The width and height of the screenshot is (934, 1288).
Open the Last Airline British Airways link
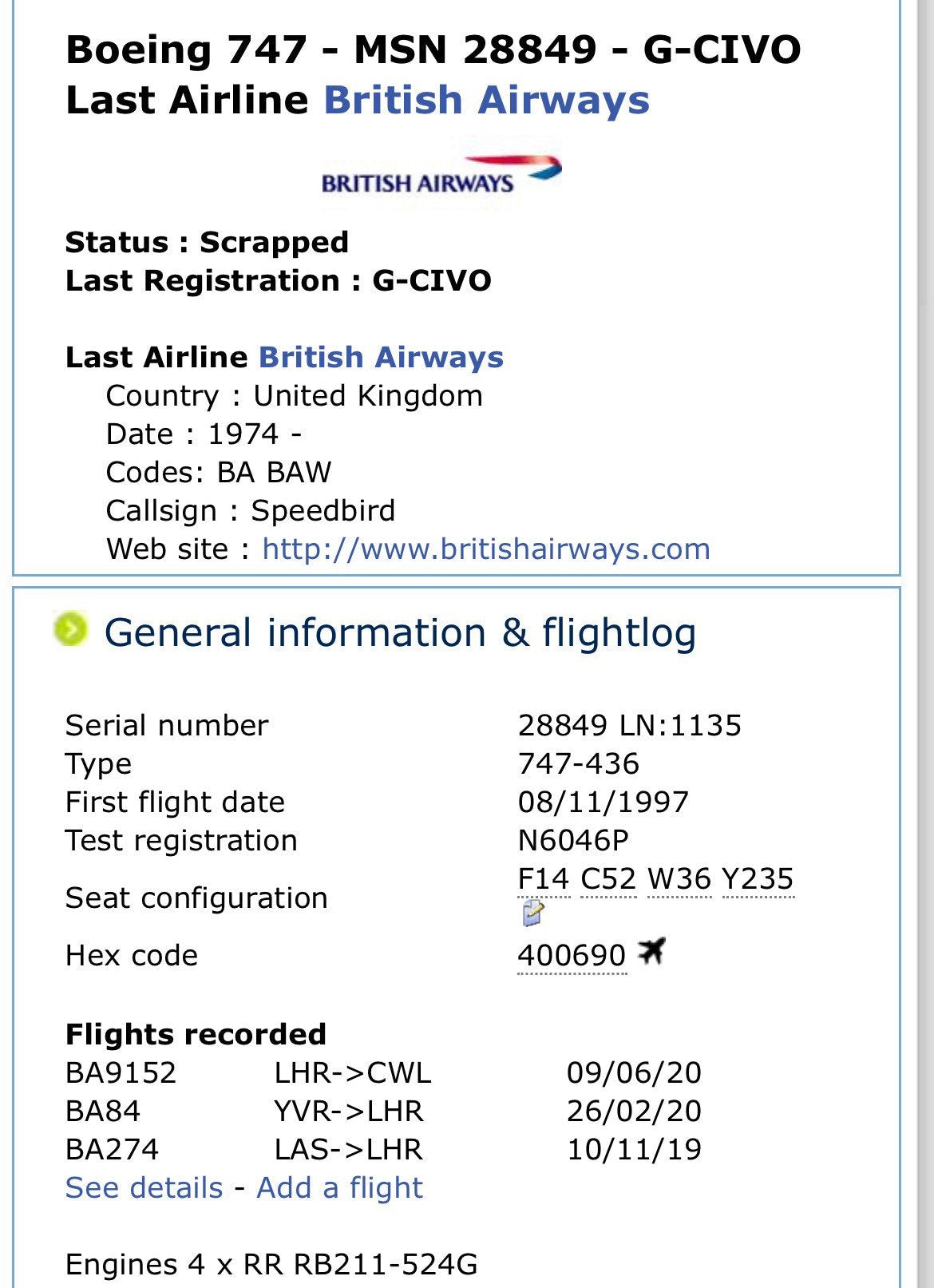coord(381,357)
